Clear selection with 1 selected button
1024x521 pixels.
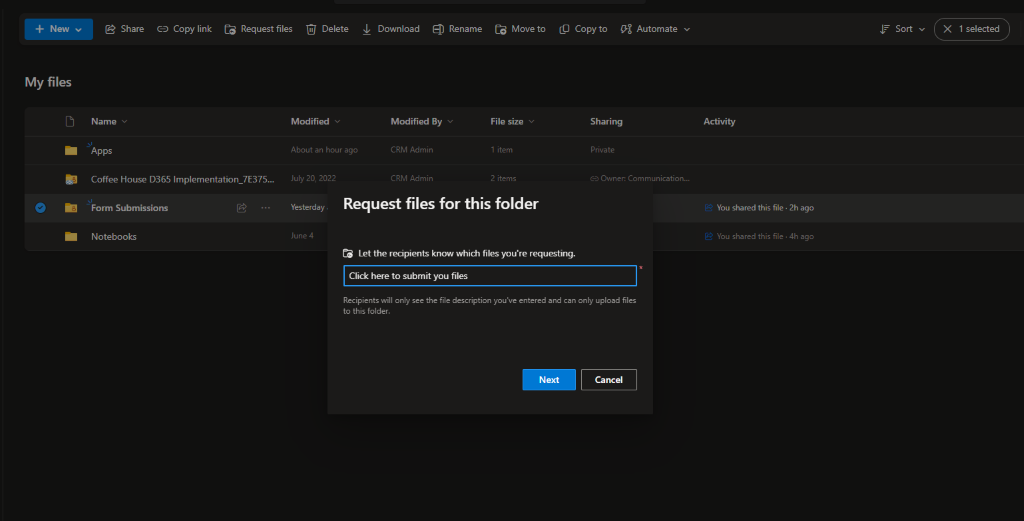tap(971, 29)
